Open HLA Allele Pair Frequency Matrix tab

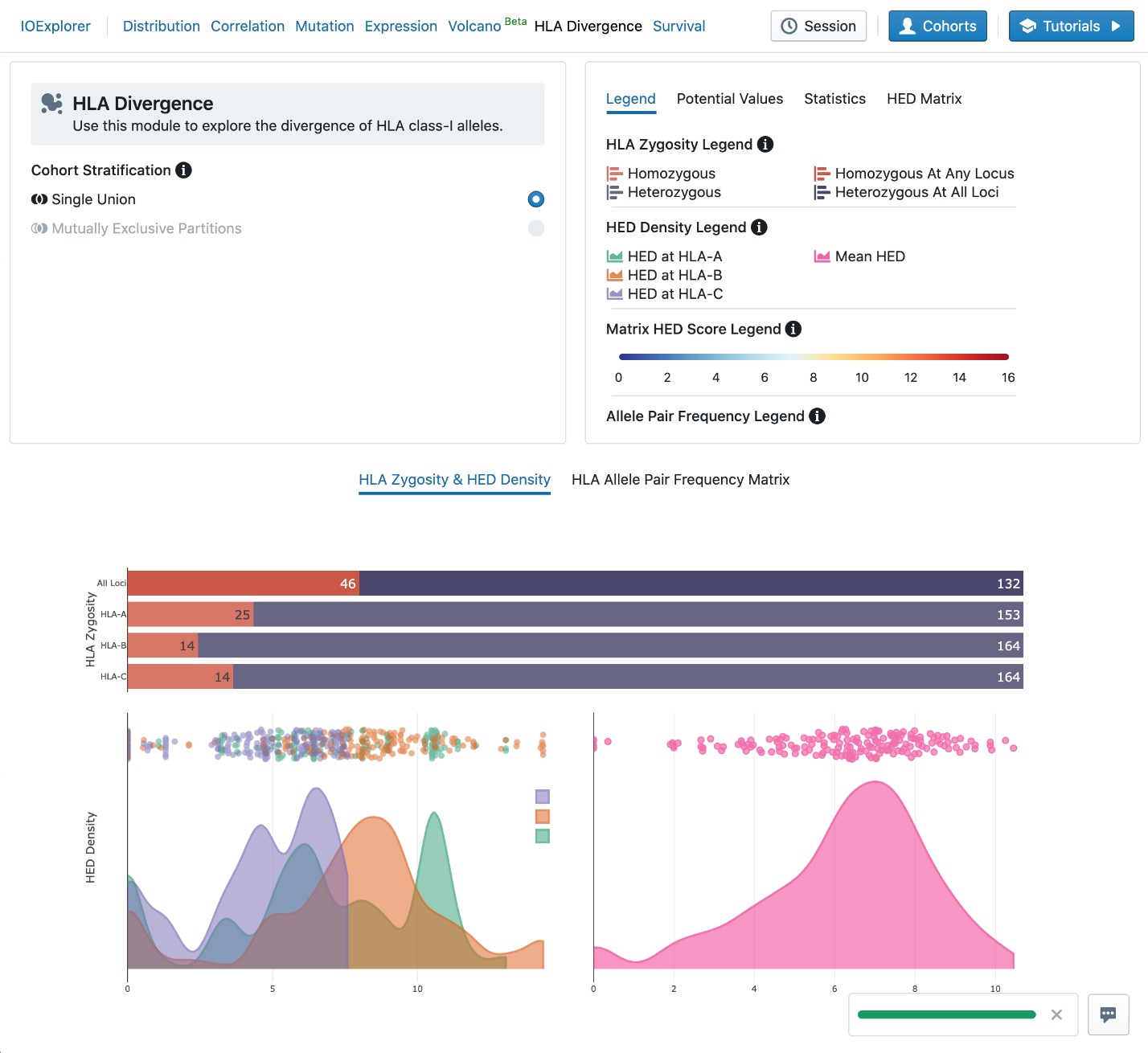point(680,480)
